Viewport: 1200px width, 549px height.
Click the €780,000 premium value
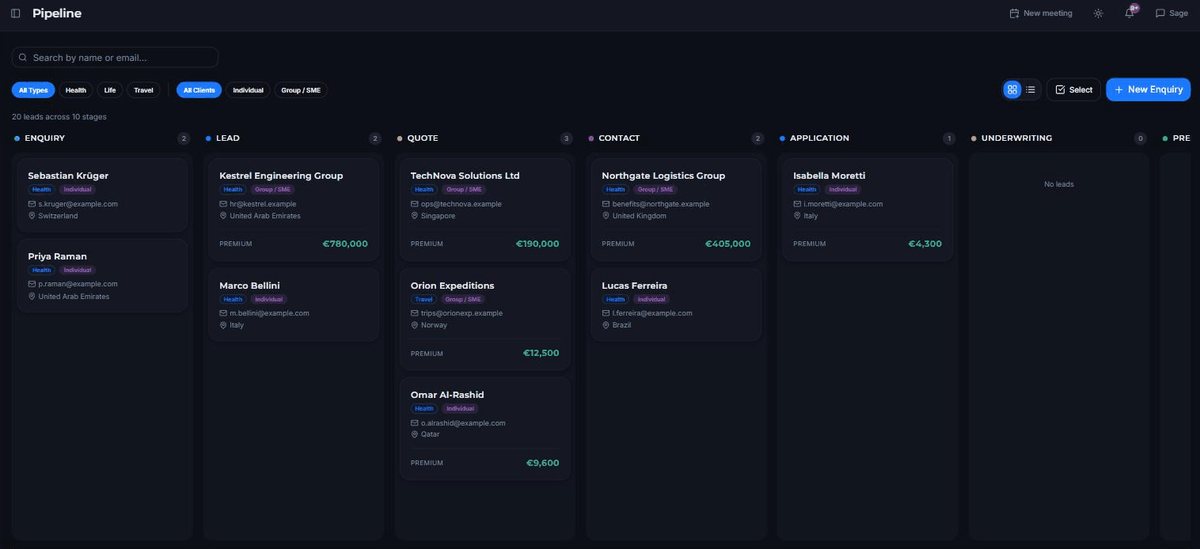point(345,243)
